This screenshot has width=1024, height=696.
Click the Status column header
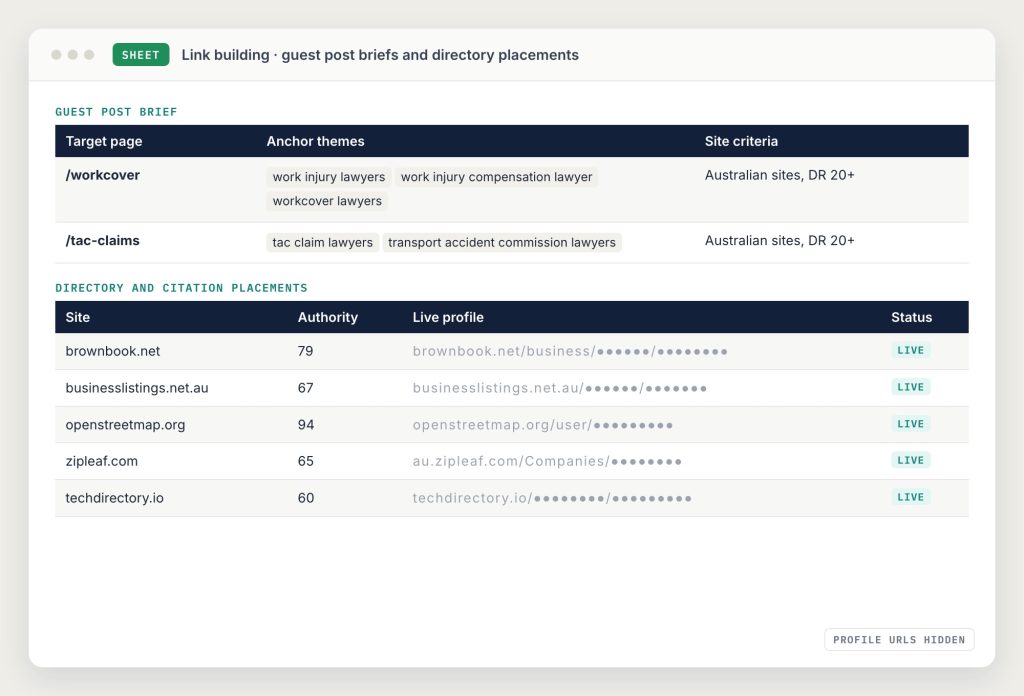(912, 317)
